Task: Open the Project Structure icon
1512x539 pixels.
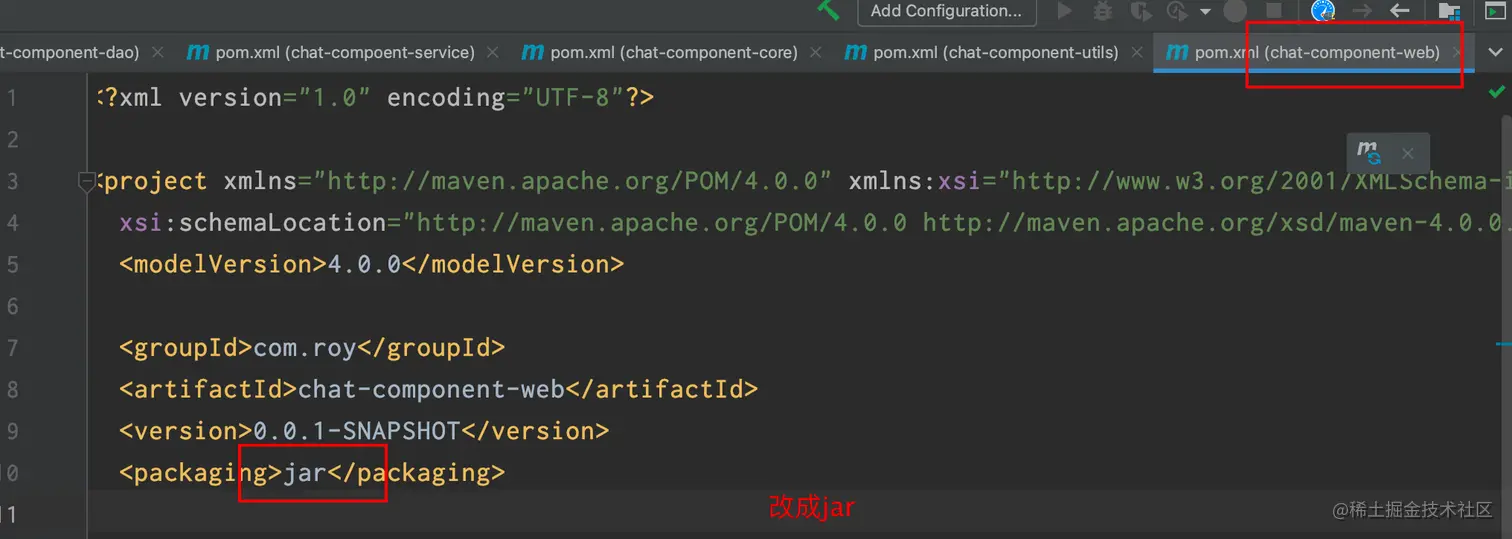Action: point(1449,11)
